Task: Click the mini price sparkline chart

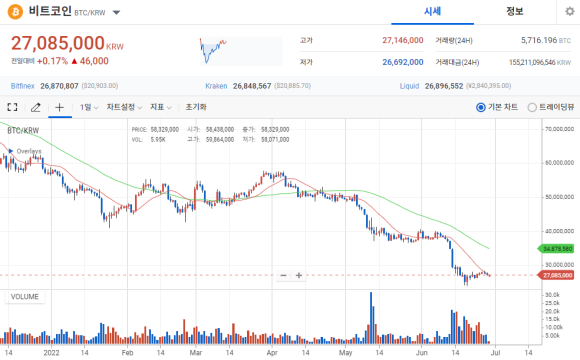Action: pos(241,51)
